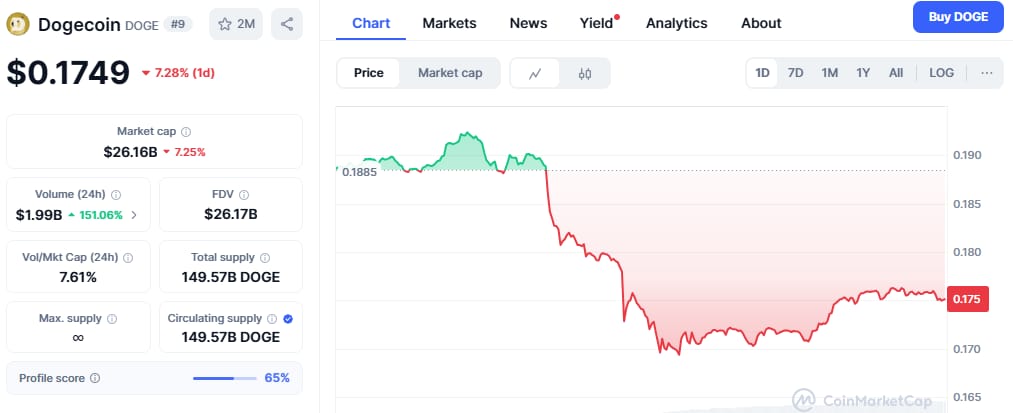The image size is (1013, 413).
Task: Select 7D time range
Action: 795,73
